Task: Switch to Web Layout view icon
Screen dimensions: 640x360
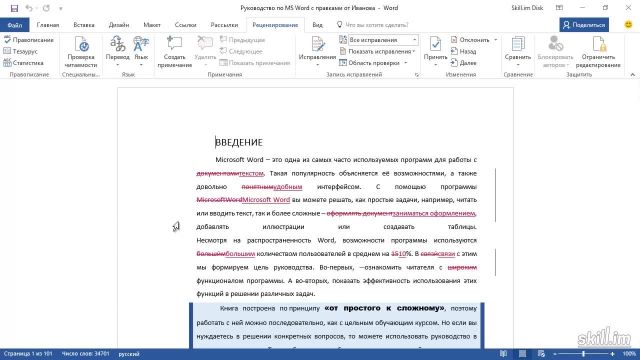Action: pos(541,354)
